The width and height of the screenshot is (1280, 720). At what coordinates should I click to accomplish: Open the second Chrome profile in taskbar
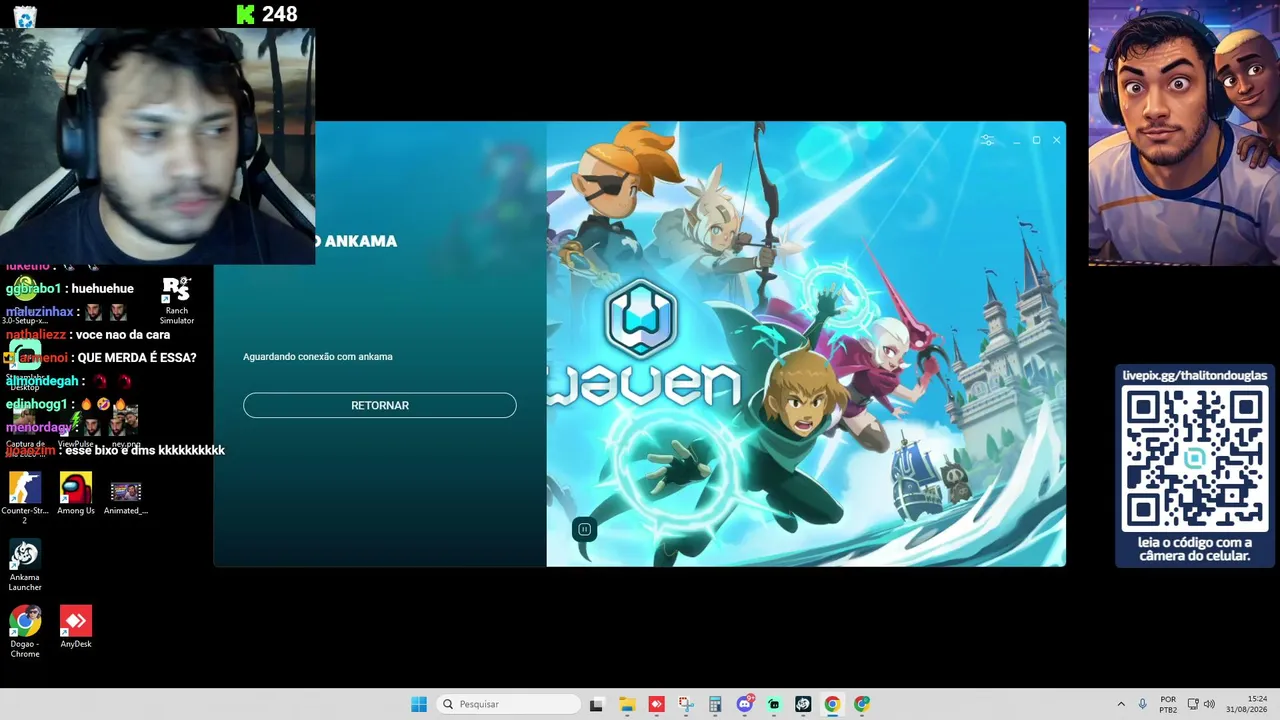[x=862, y=704]
